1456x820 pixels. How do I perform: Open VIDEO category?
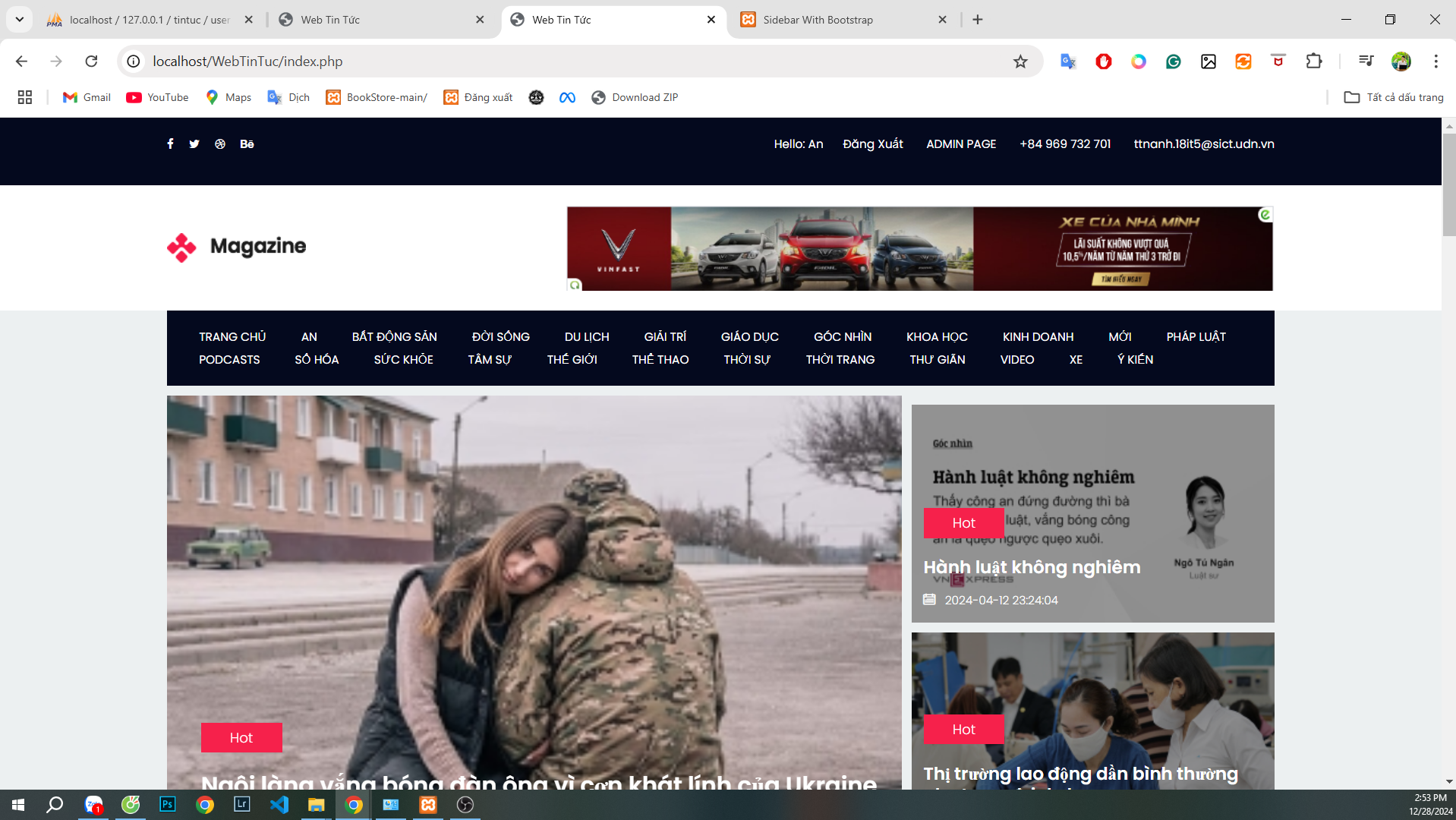click(x=1016, y=360)
